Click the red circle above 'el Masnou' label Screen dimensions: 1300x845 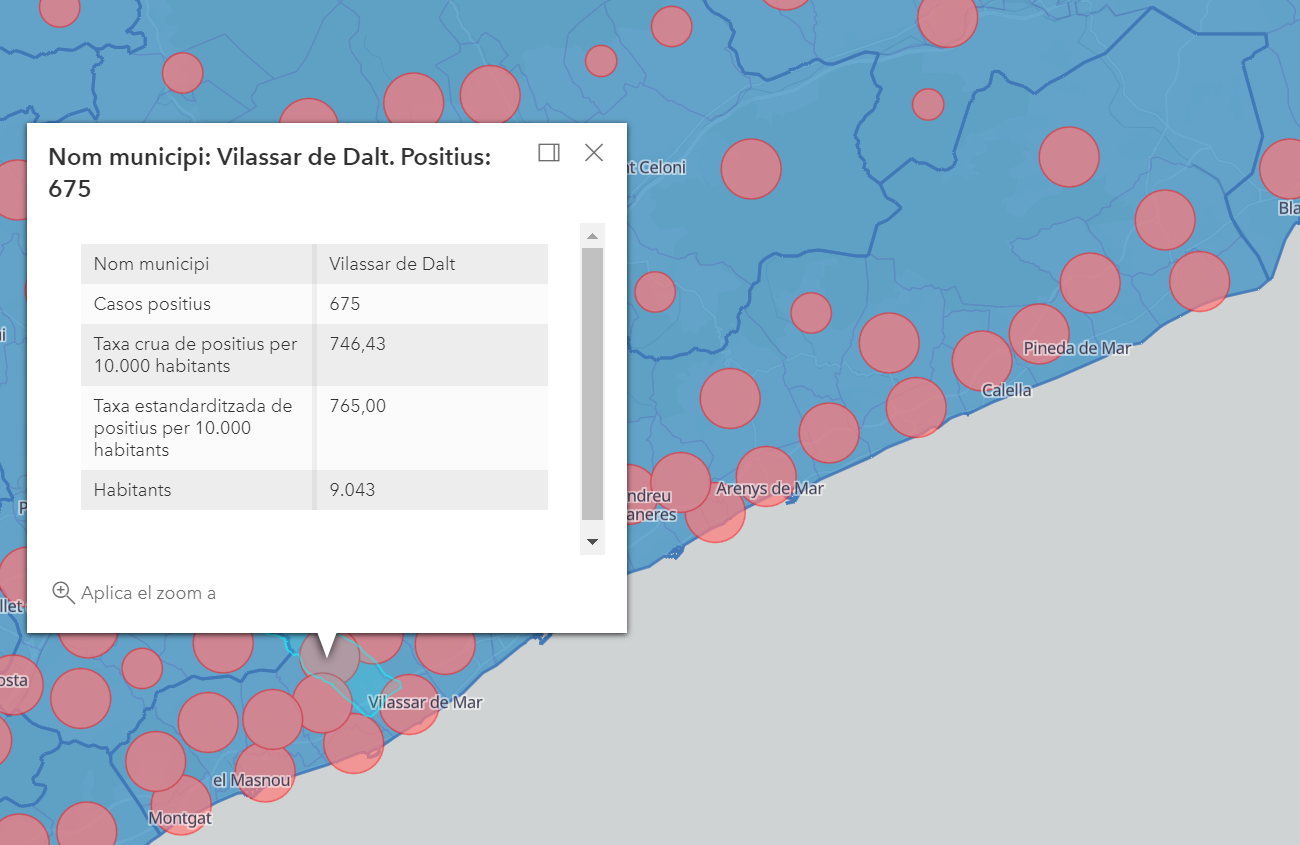pyautogui.click(x=272, y=719)
